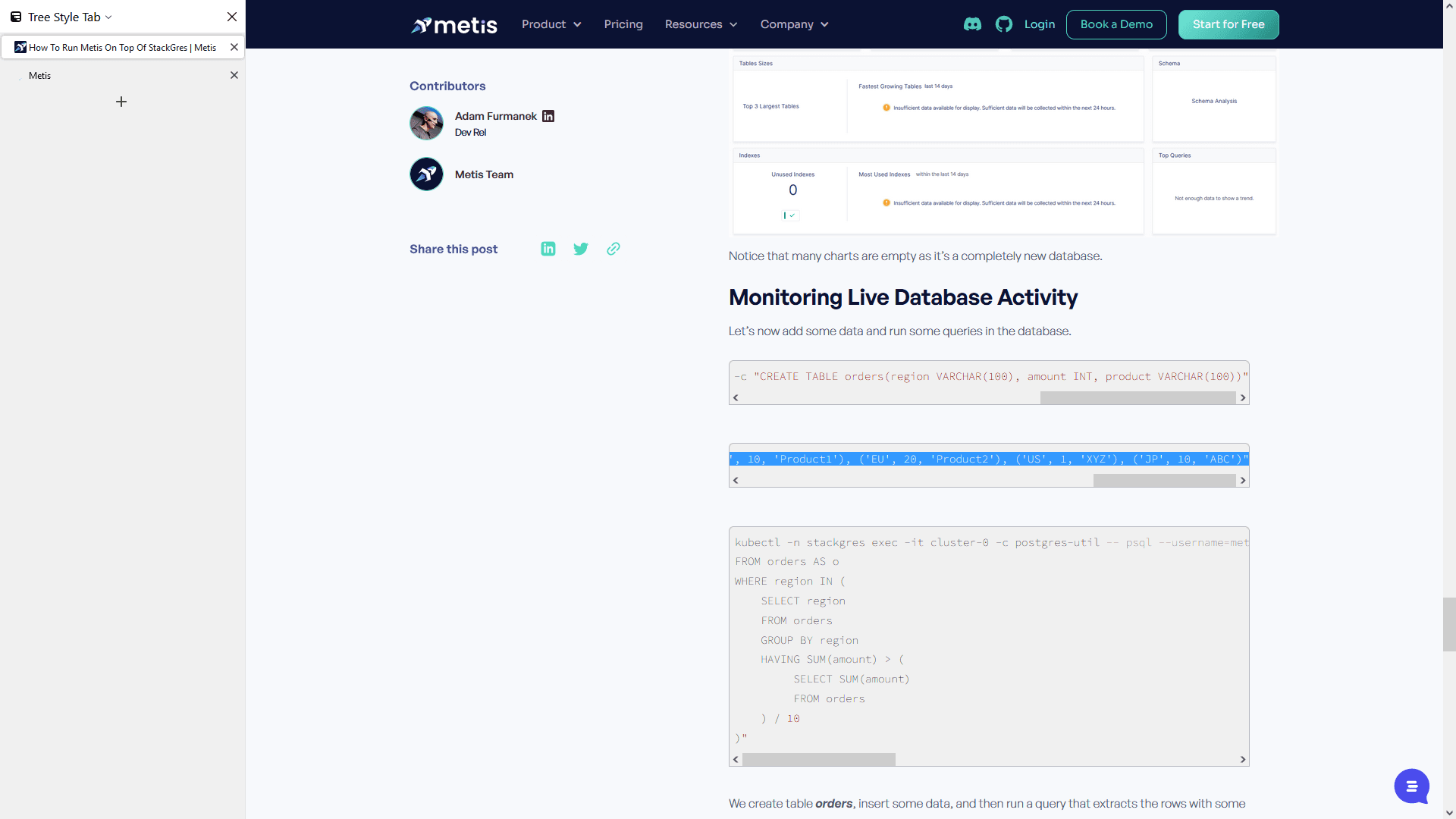1456x819 pixels.
Task: Click the kubectl query code scrollbar thumb
Action: (819, 759)
